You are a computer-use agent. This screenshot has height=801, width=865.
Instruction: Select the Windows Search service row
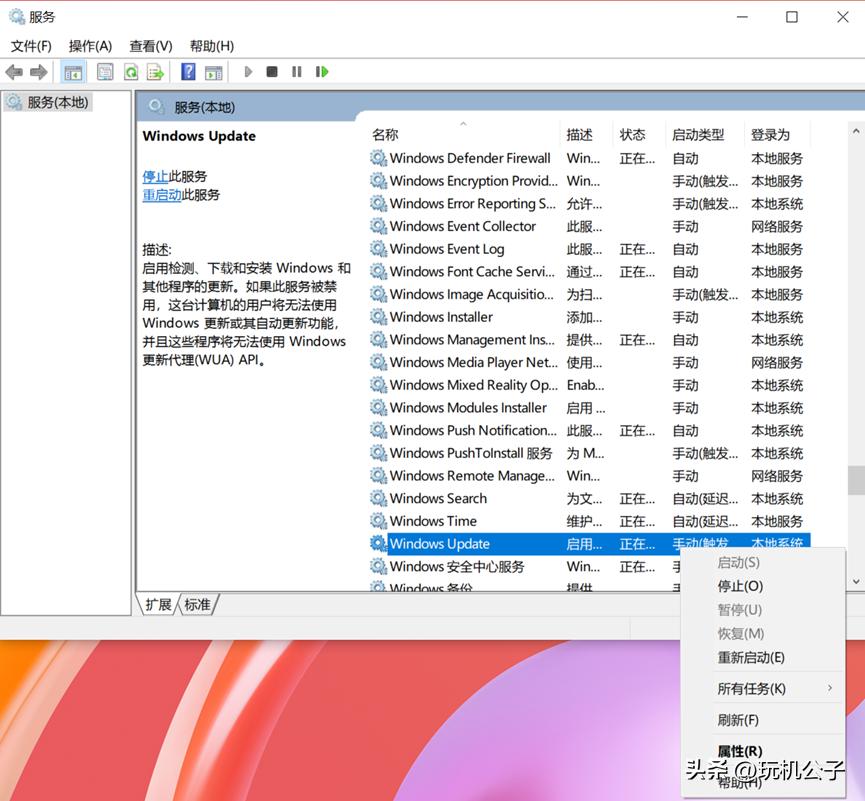[x=440, y=498]
